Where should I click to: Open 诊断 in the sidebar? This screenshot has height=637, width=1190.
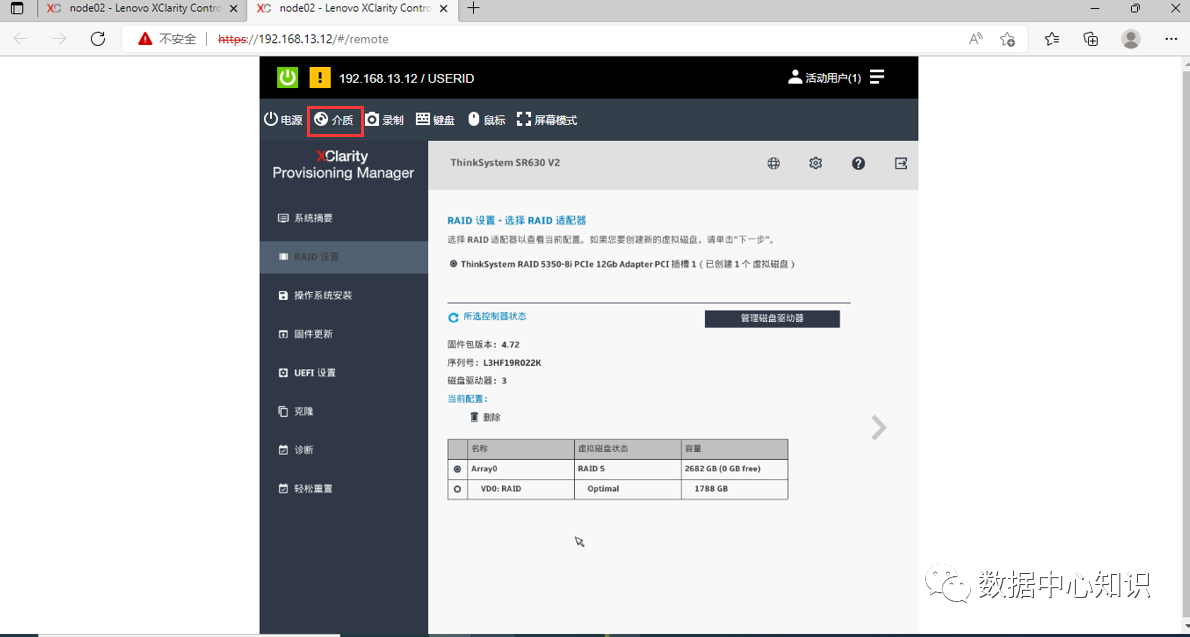344,450
